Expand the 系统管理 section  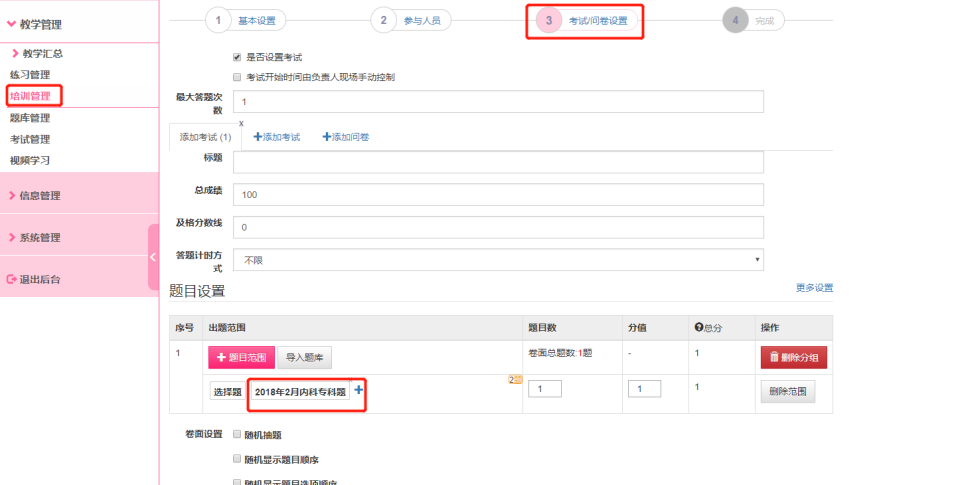point(80,237)
